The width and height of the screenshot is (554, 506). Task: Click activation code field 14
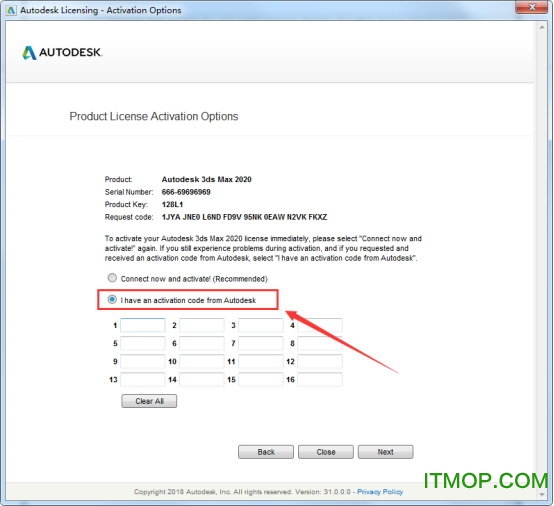[x=202, y=380]
